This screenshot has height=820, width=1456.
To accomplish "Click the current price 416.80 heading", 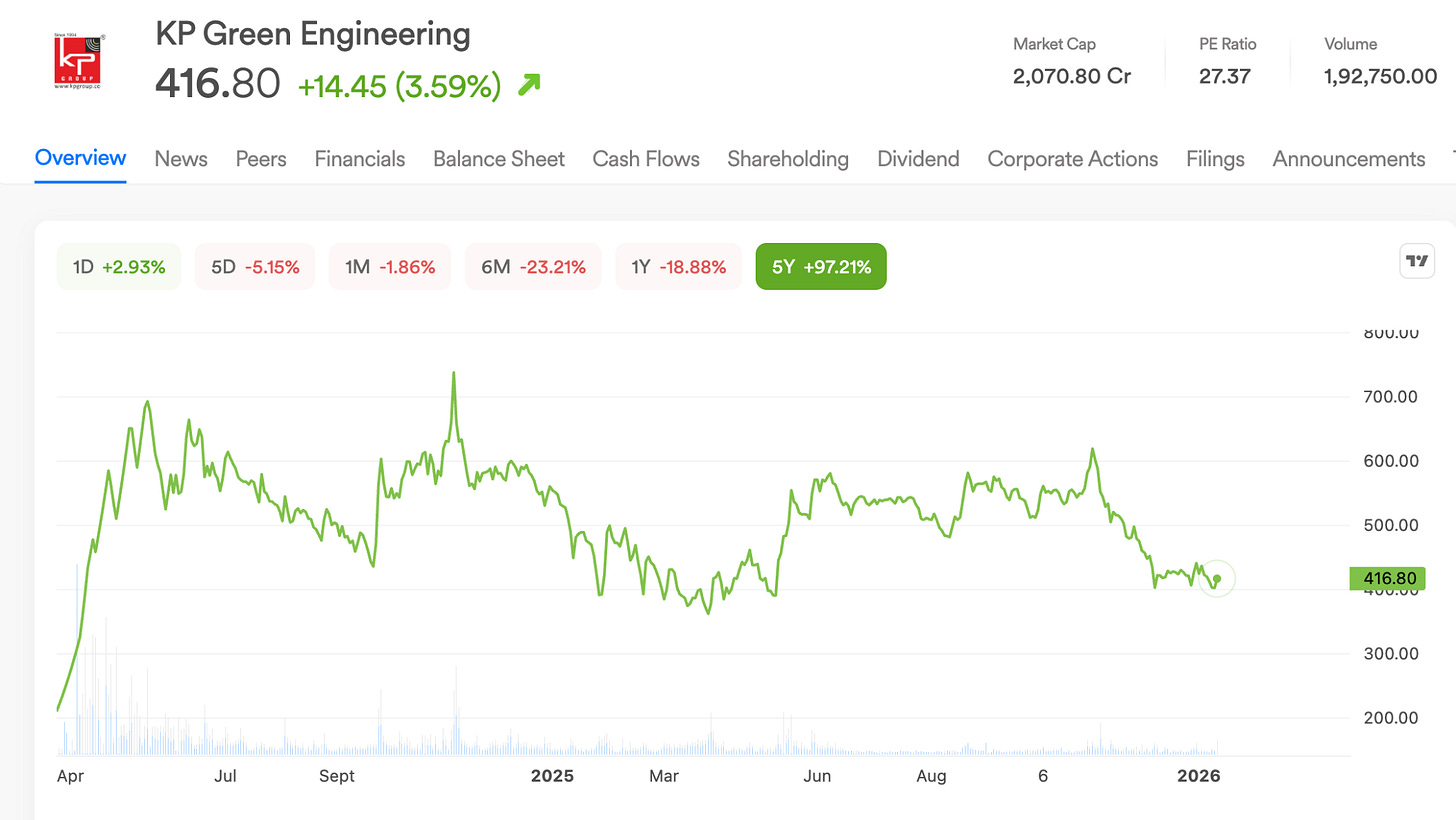I will tap(218, 84).
